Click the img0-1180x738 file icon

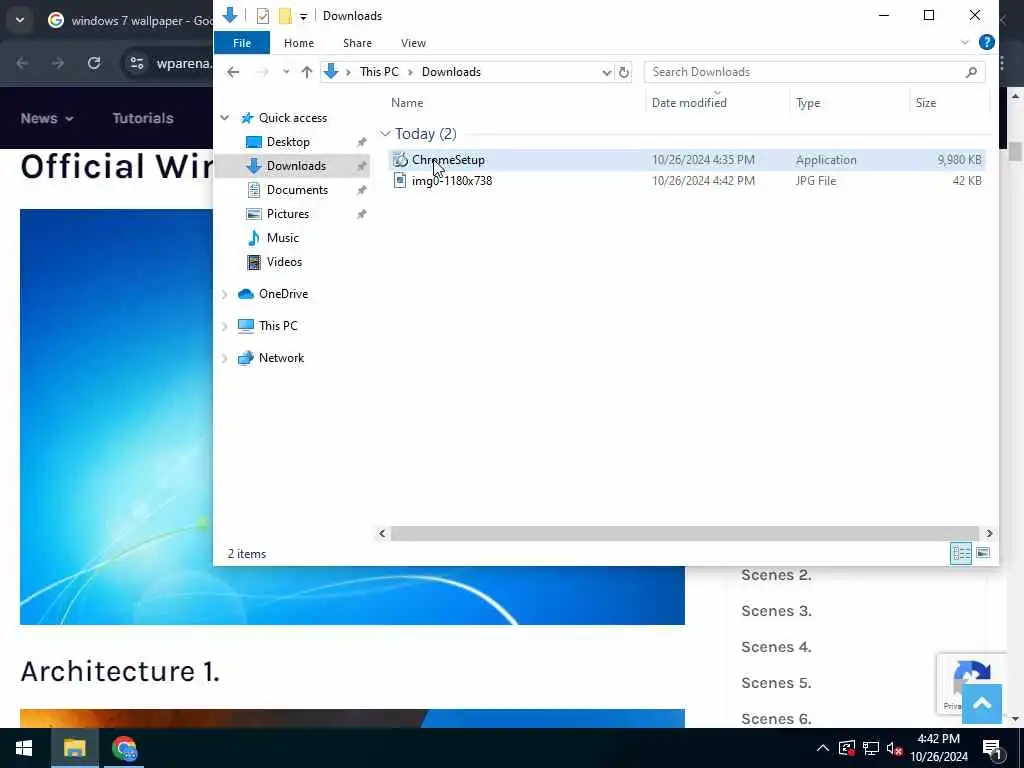coord(400,181)
